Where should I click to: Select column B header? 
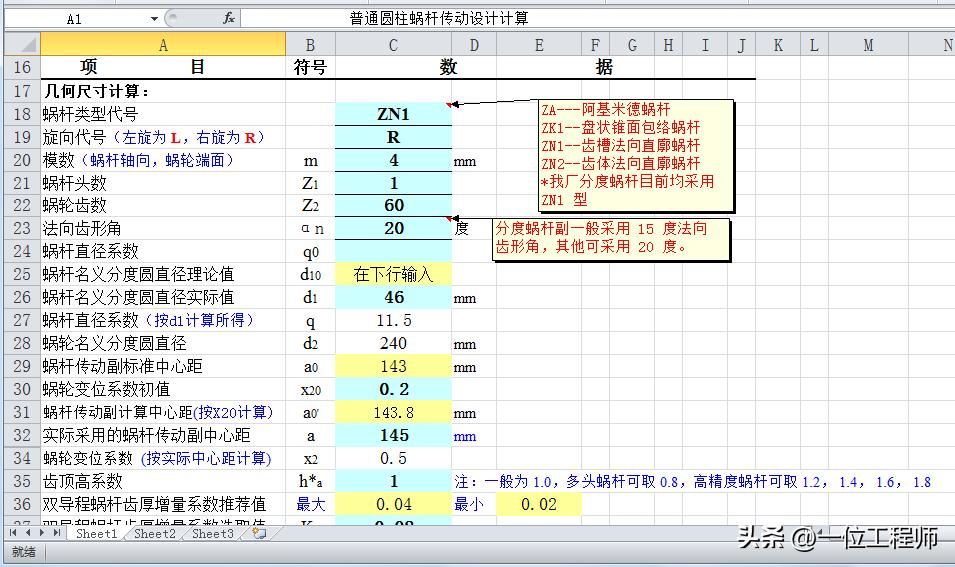click(x=310, y=45)
